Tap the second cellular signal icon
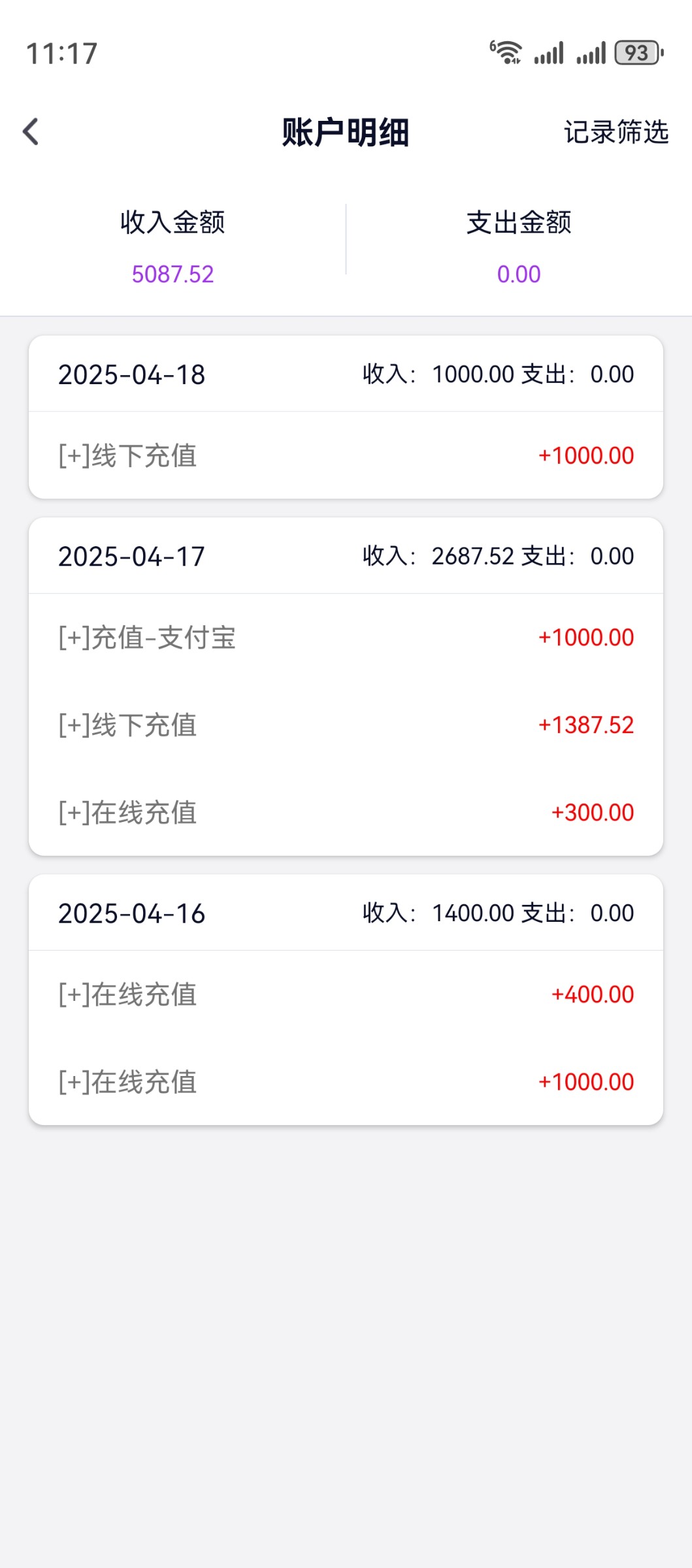Viewport: 692px width, 1568px height. [591, 53]
